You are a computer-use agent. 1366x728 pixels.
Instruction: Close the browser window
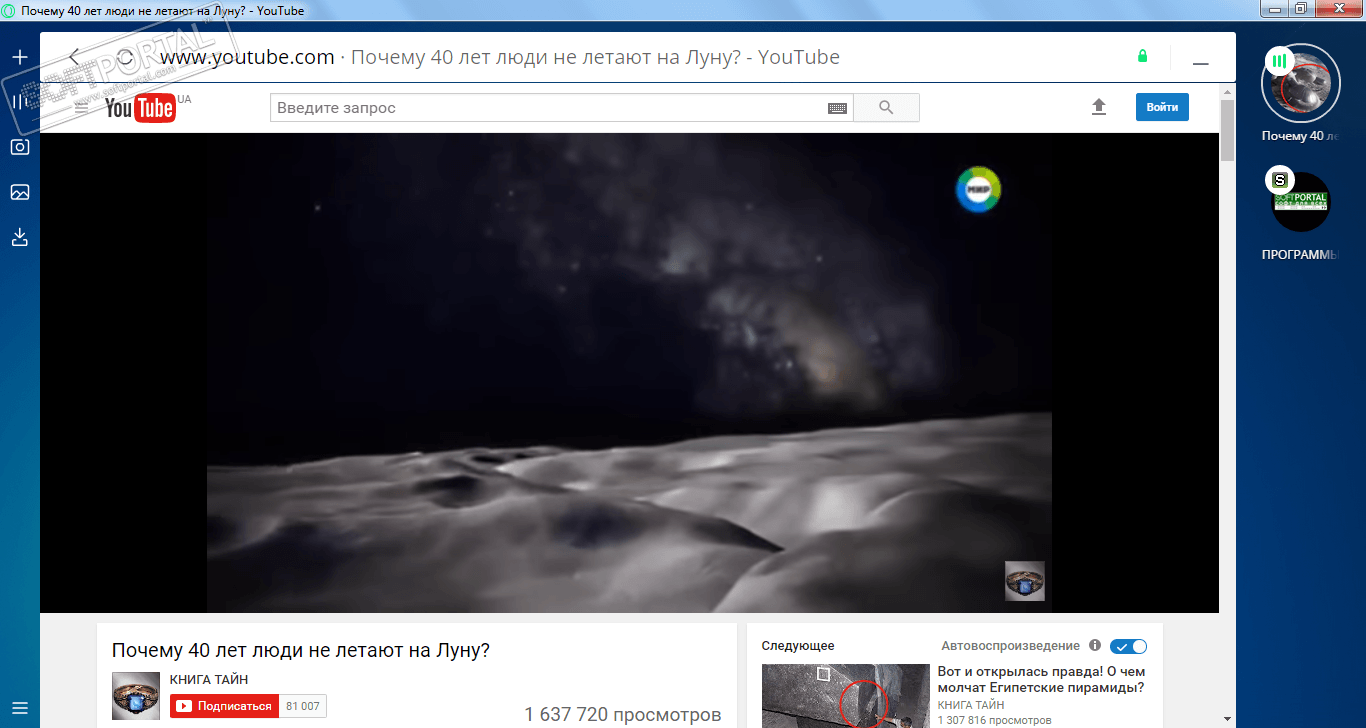[1338, 8]
